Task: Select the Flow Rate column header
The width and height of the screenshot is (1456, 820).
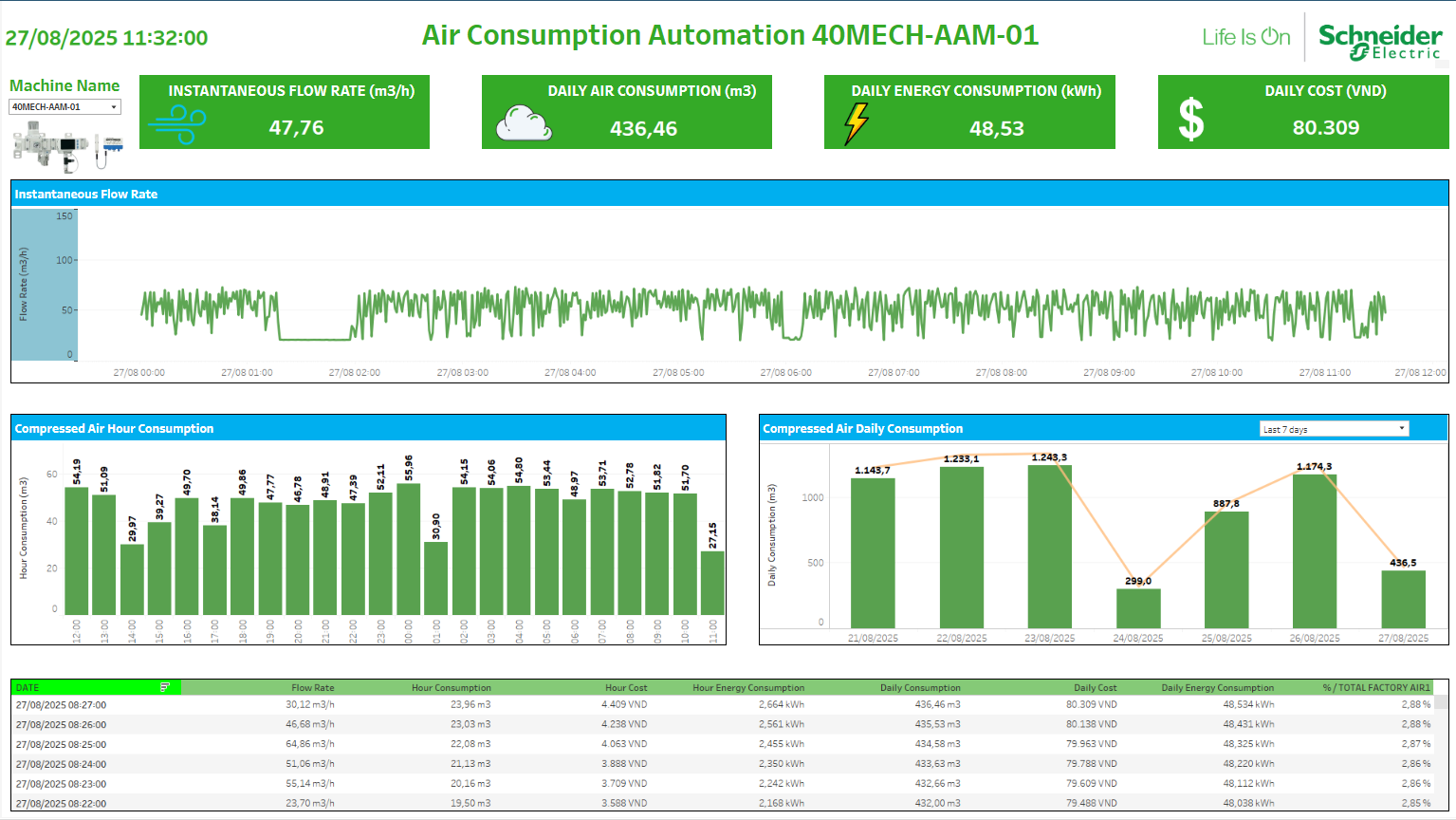Action: [x=312, y=687]
